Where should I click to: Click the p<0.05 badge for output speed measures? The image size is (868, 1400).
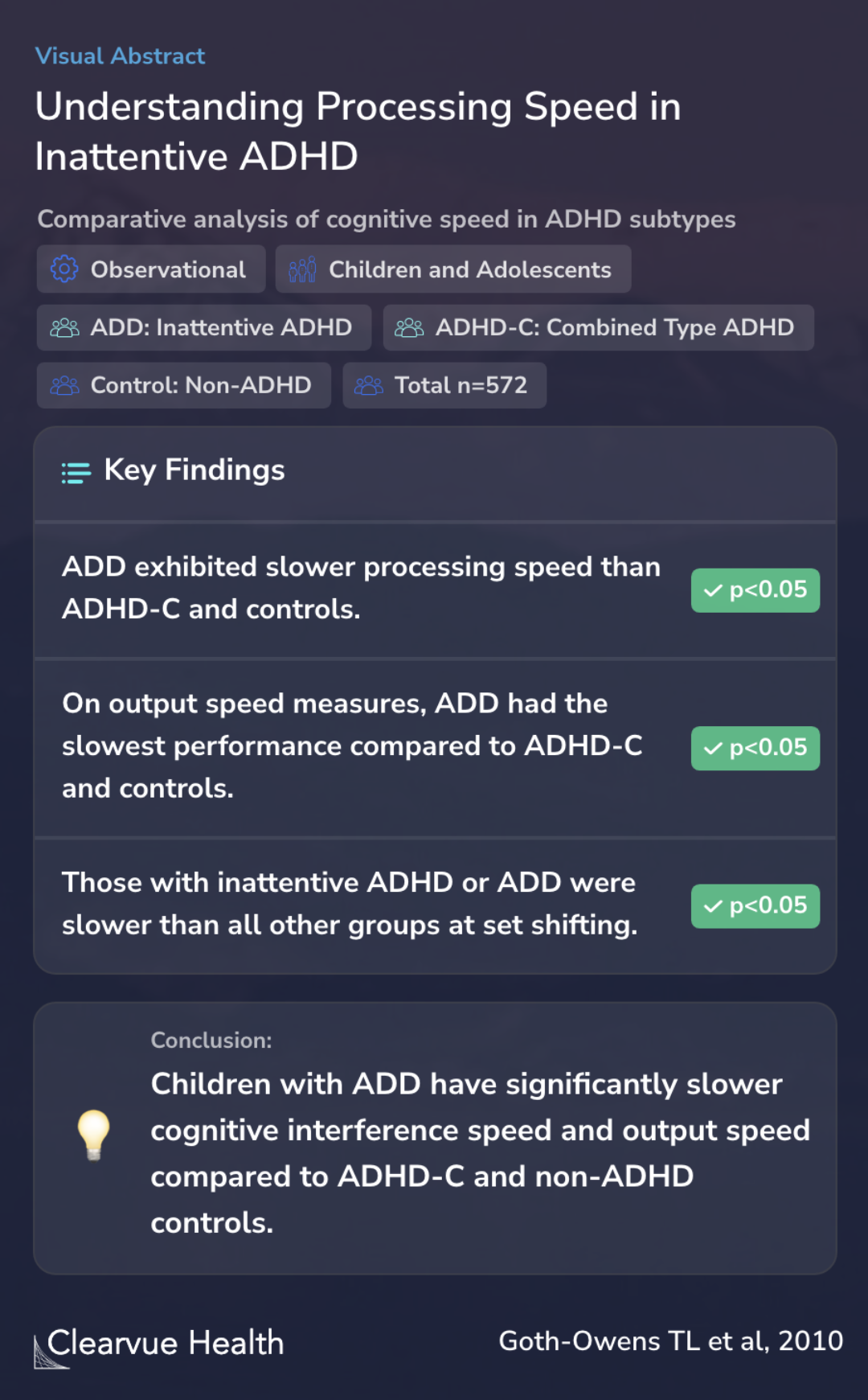[x=755, y=748]
